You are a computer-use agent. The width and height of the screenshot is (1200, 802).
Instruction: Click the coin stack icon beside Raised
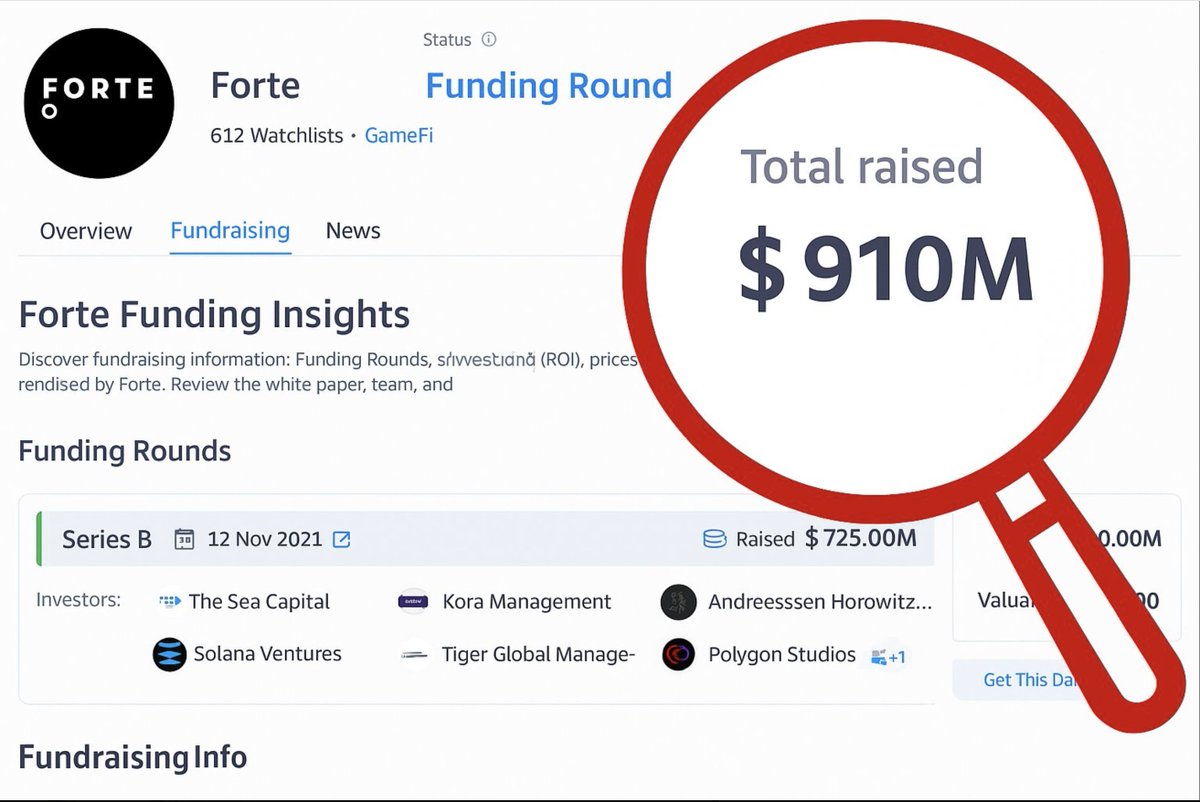tap(714, 540)
